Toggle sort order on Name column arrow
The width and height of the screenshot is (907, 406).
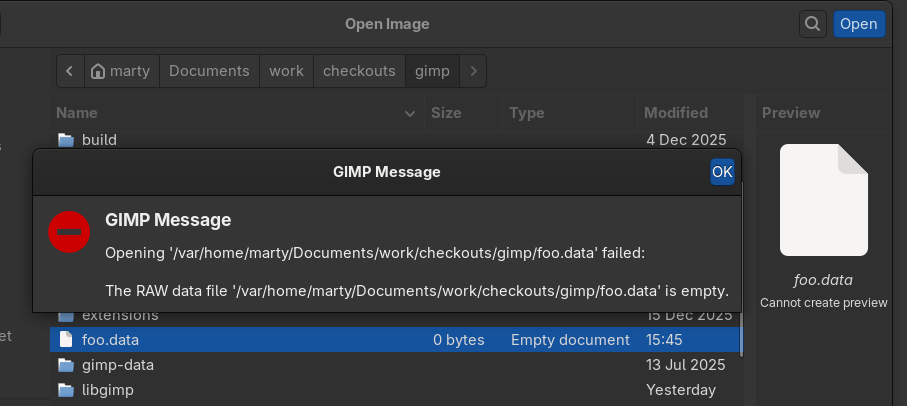[x=409, y=114]
